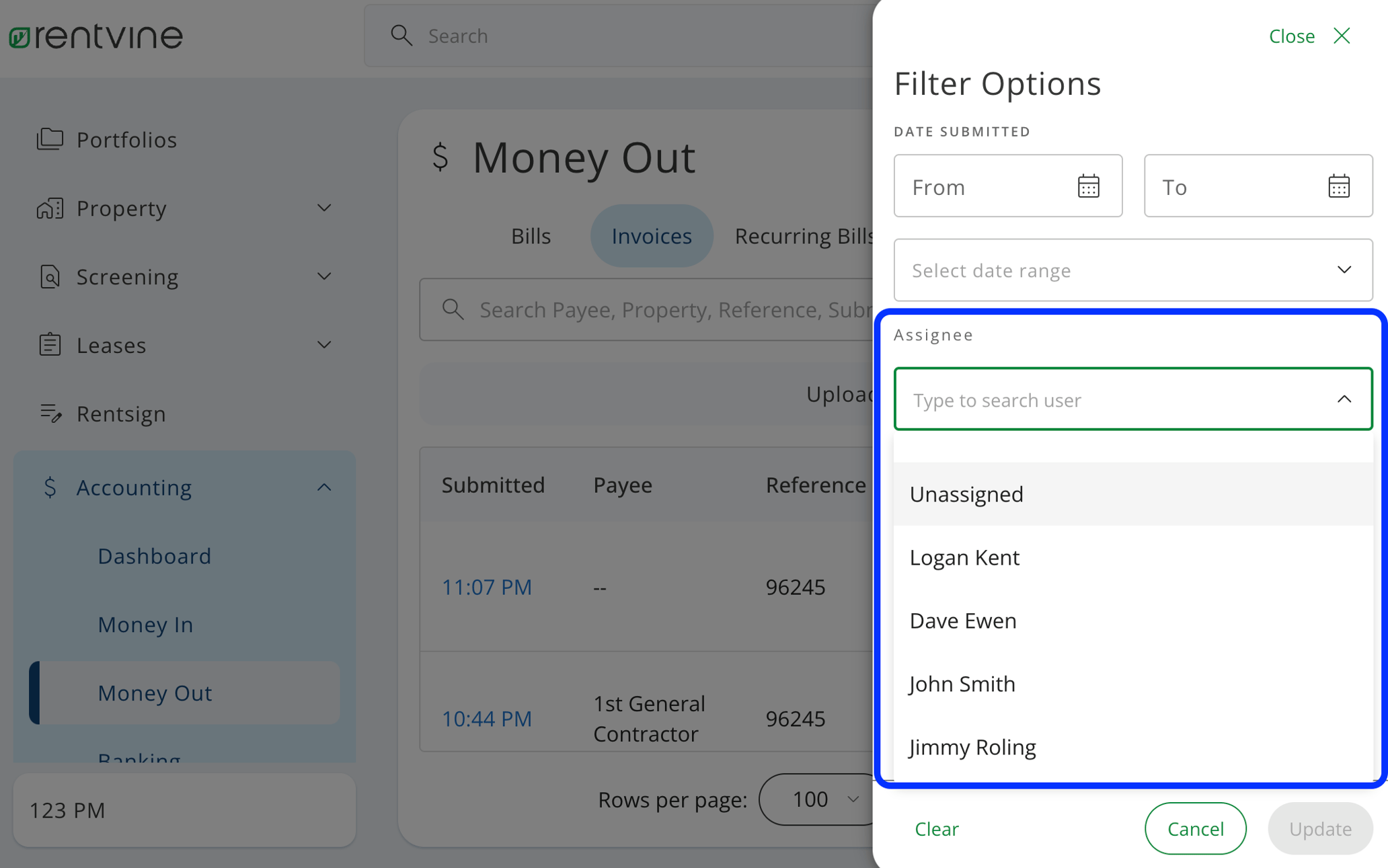
Task: Expand the Property section in sidebar
Action: [x=324, y=208]
